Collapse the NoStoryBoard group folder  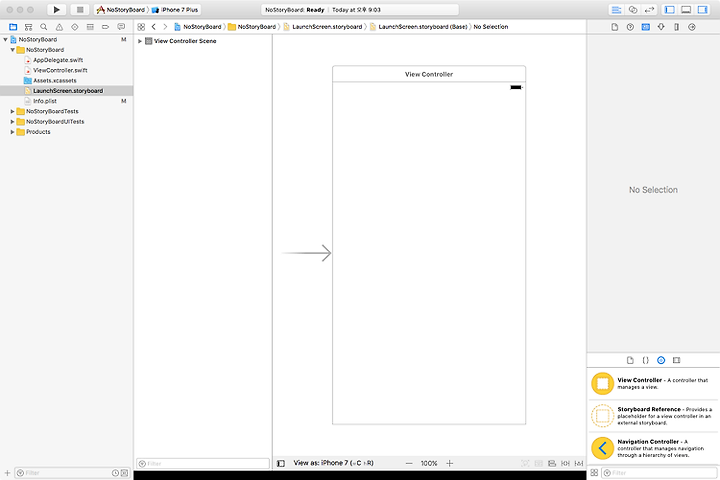12,50
